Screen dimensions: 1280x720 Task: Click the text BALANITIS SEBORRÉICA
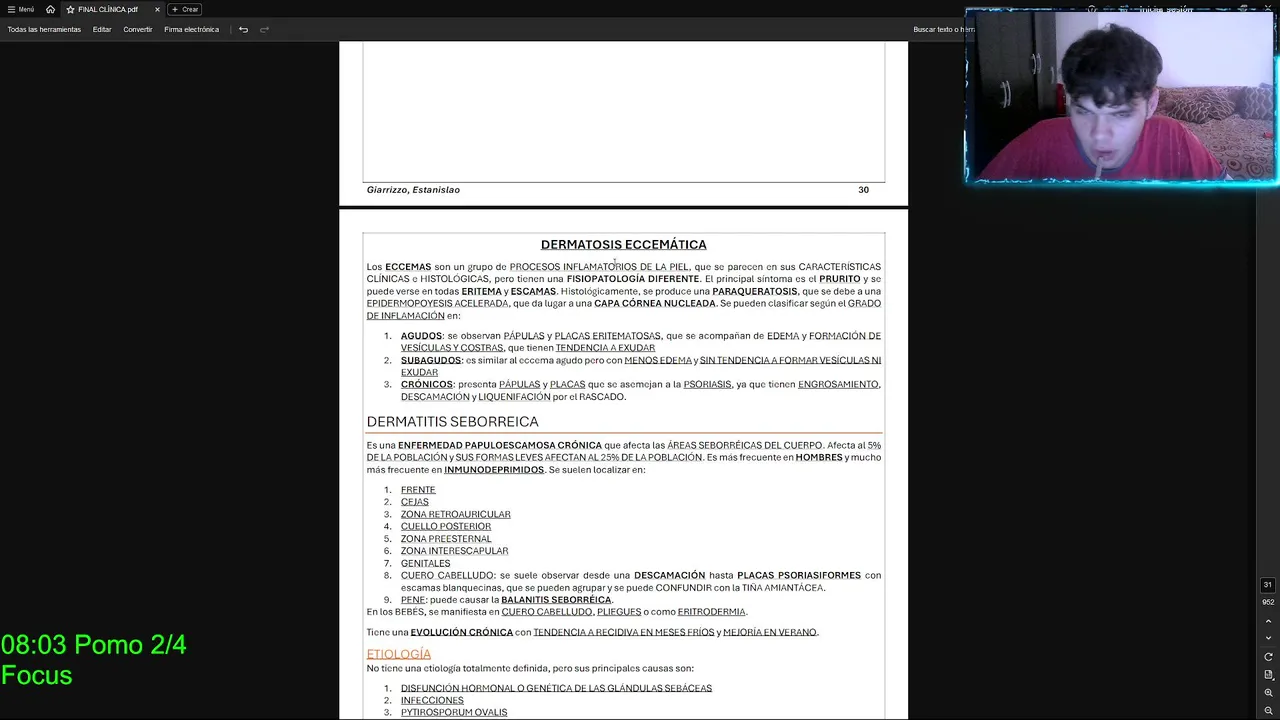click(x=556, y=600)
